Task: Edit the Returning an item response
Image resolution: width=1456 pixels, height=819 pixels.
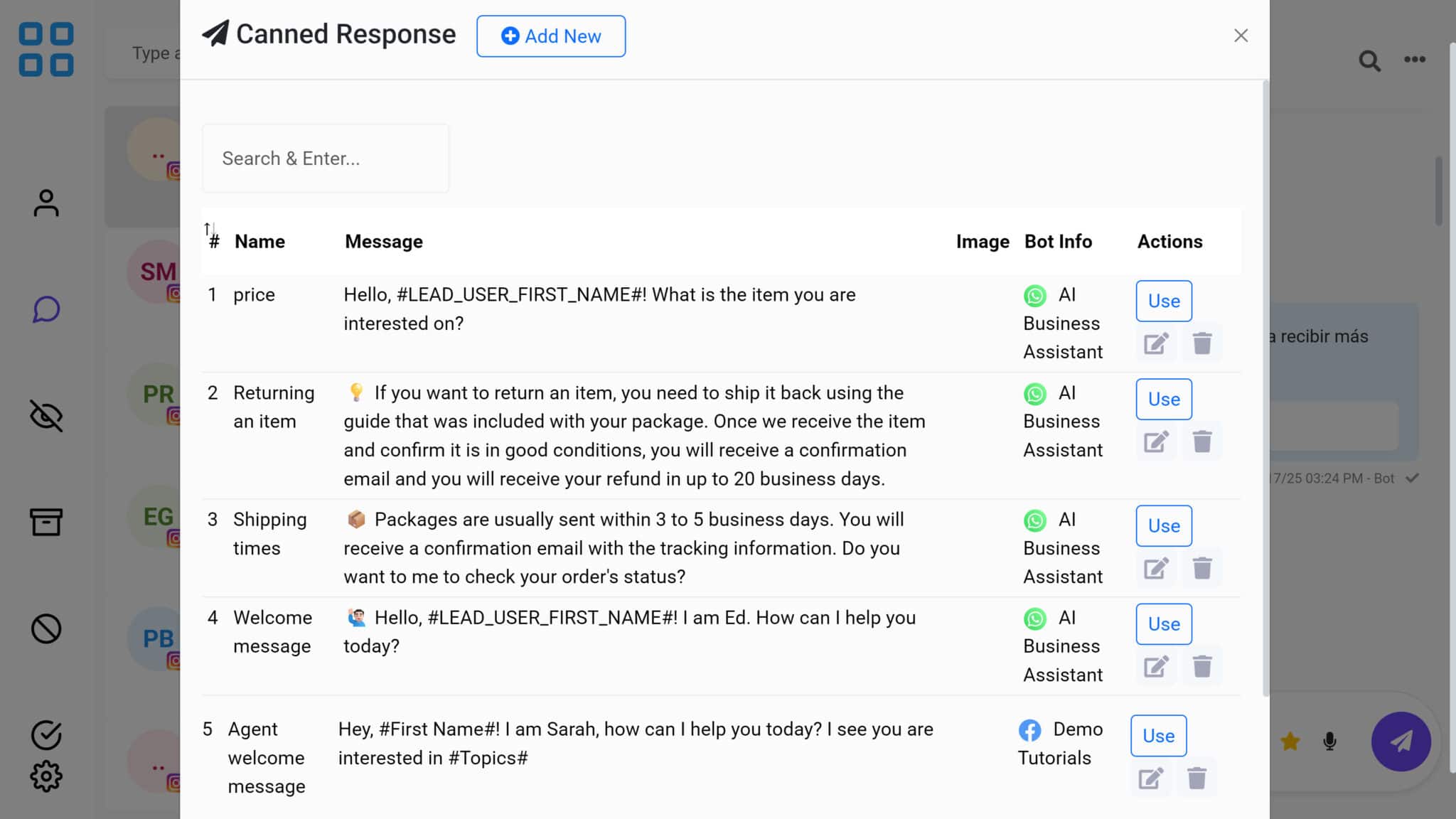Action: (x=1155, y=442)
